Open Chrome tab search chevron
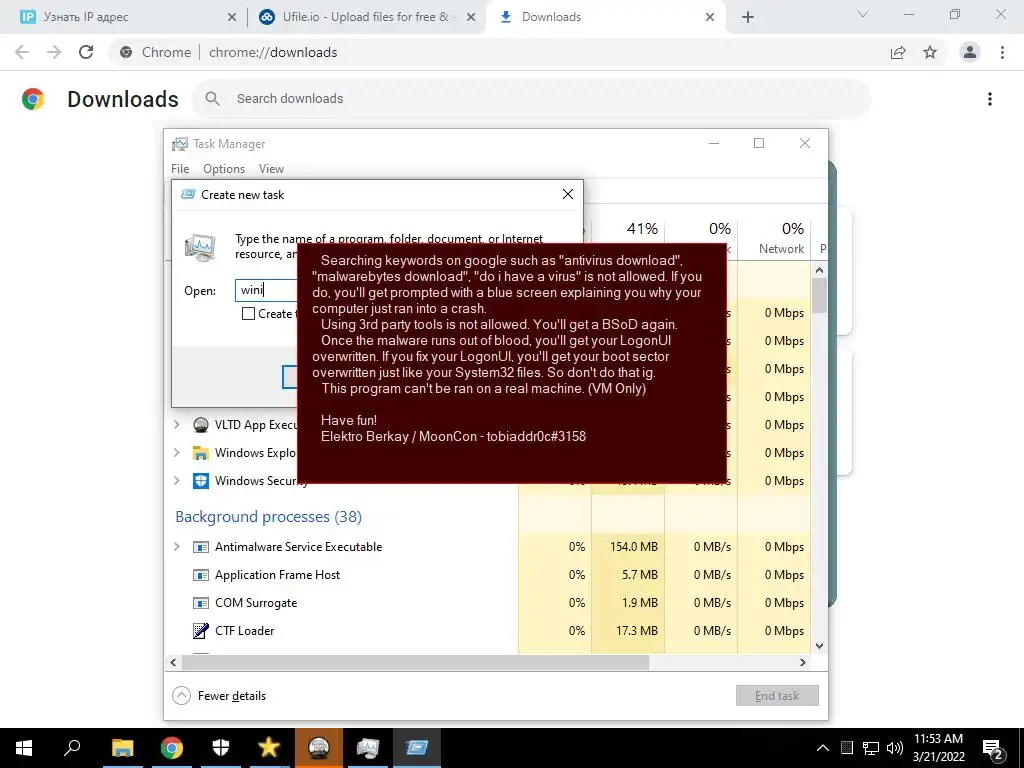 (x=863, y=14)
